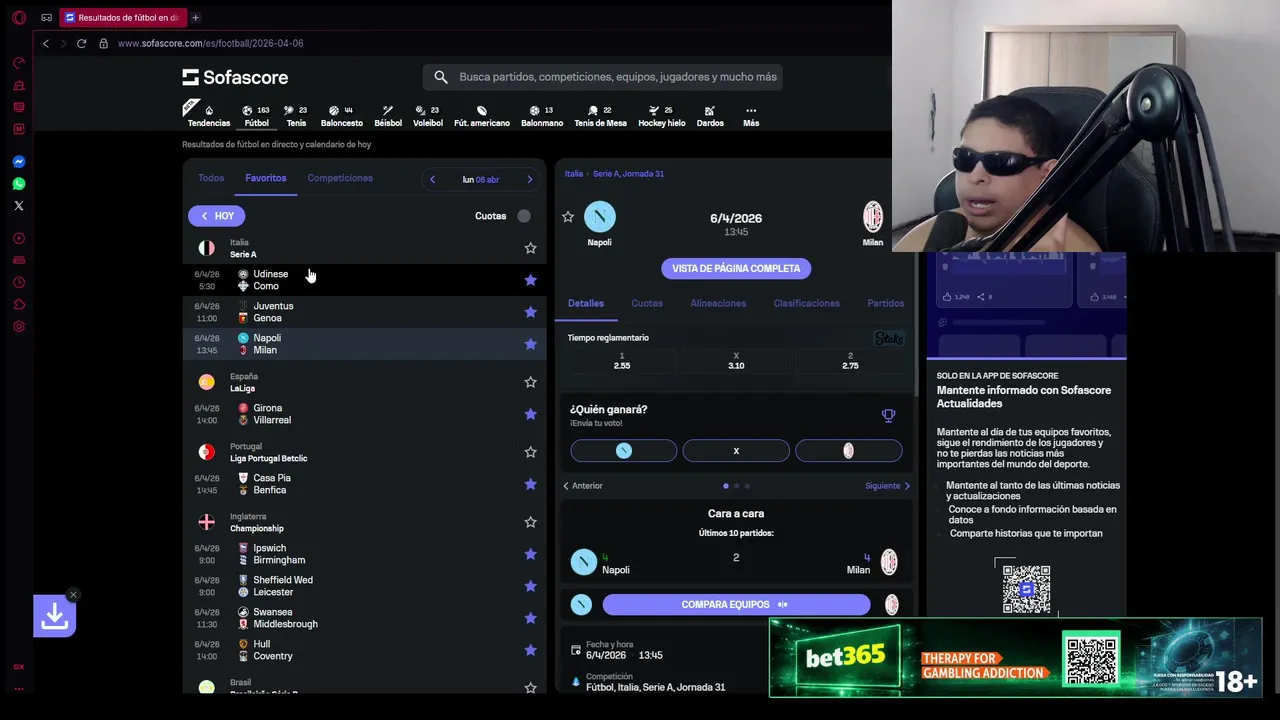Image resolution: width=1280 pixels, height=720 pixels.
Task: Open a new browser tab
Action: pos(195,18)
